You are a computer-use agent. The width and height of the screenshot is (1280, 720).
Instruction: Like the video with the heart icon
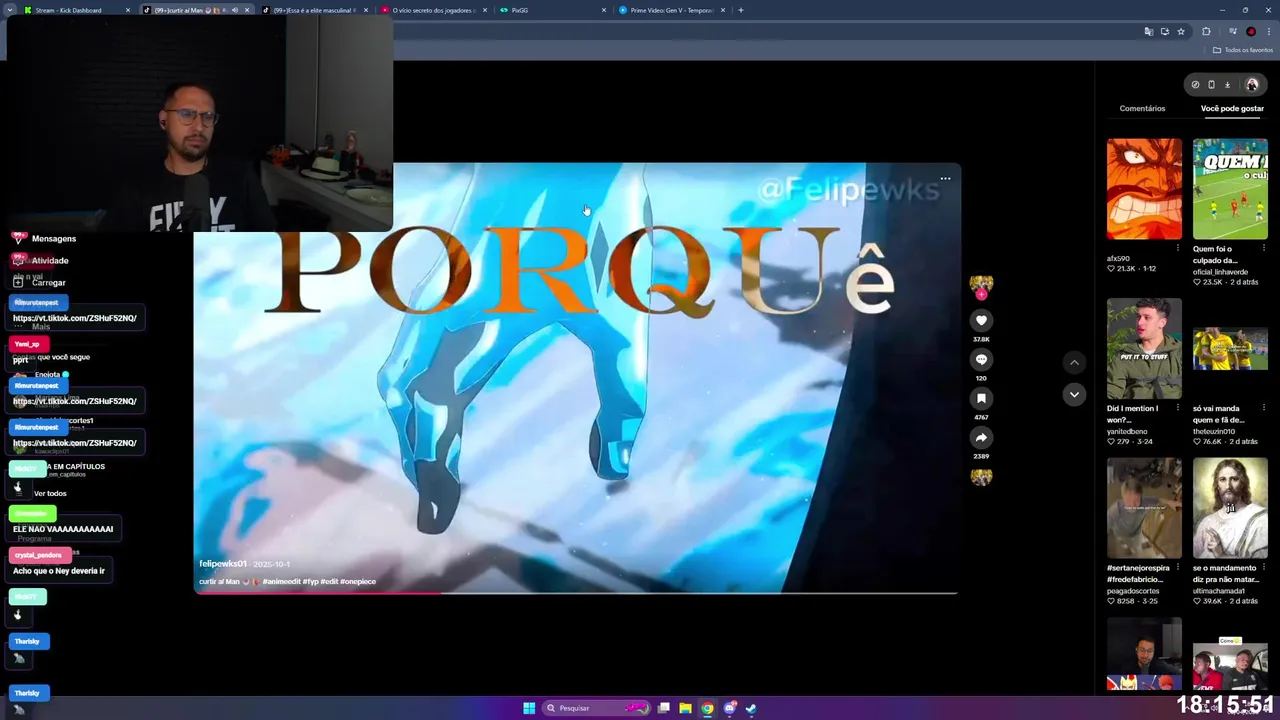point(981,320)
